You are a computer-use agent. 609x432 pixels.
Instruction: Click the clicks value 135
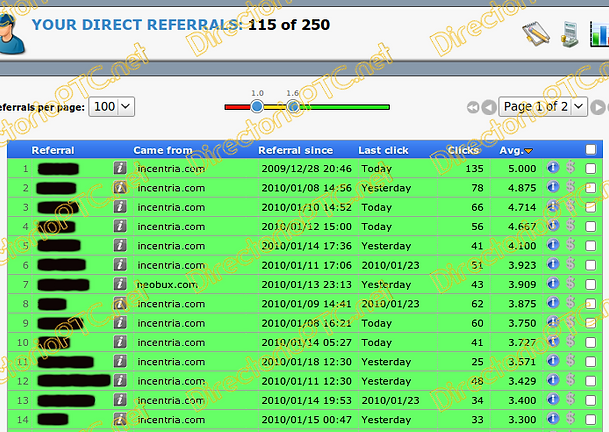pyautogui.click(x=474, y=169)
